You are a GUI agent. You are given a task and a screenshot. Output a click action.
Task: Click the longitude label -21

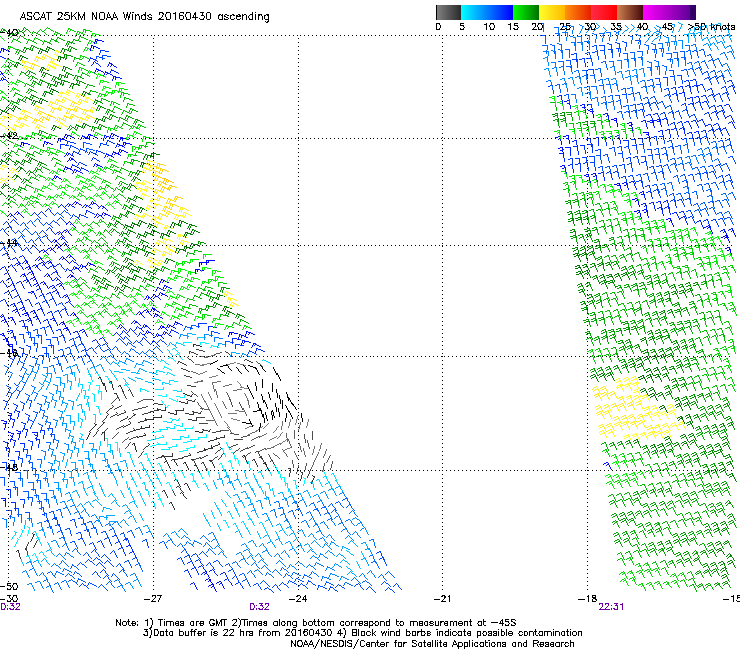pos(442,599)
